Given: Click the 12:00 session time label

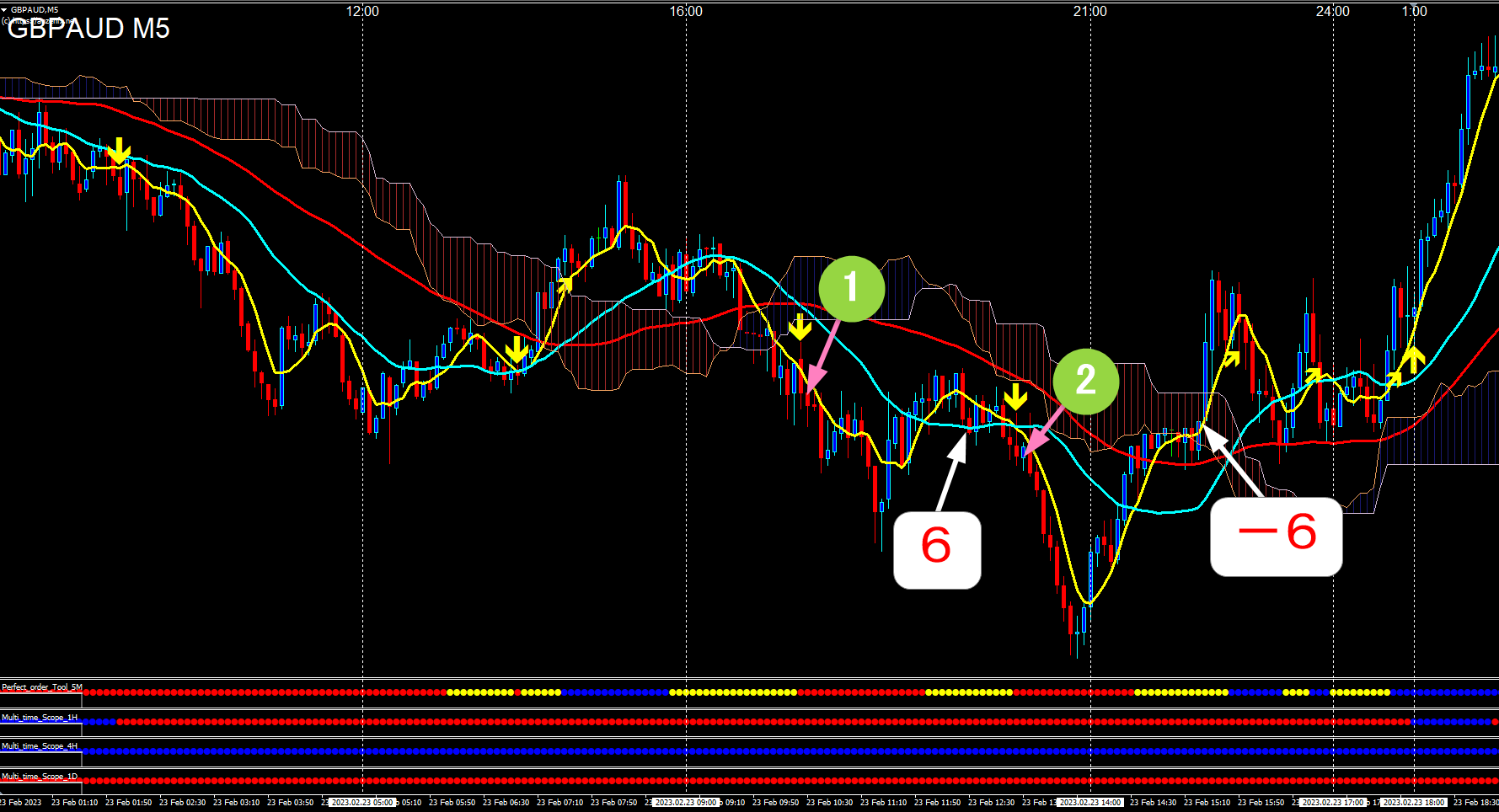Looking at the screenshot, I should coord(362,12).
